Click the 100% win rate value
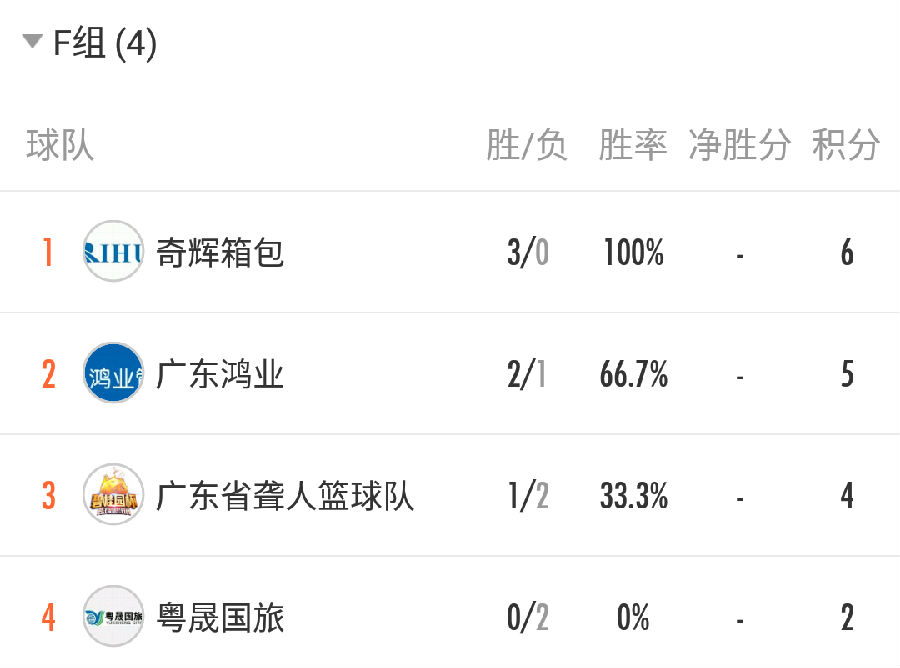The height and width of the screenshot is (668, 900). [634, 253]
